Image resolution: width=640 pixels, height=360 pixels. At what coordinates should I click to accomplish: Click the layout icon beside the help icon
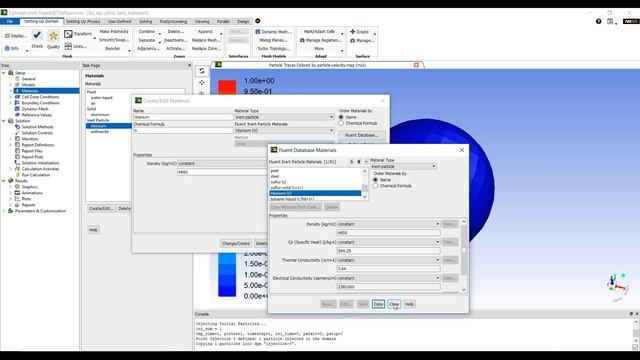(x=610, y=21)
